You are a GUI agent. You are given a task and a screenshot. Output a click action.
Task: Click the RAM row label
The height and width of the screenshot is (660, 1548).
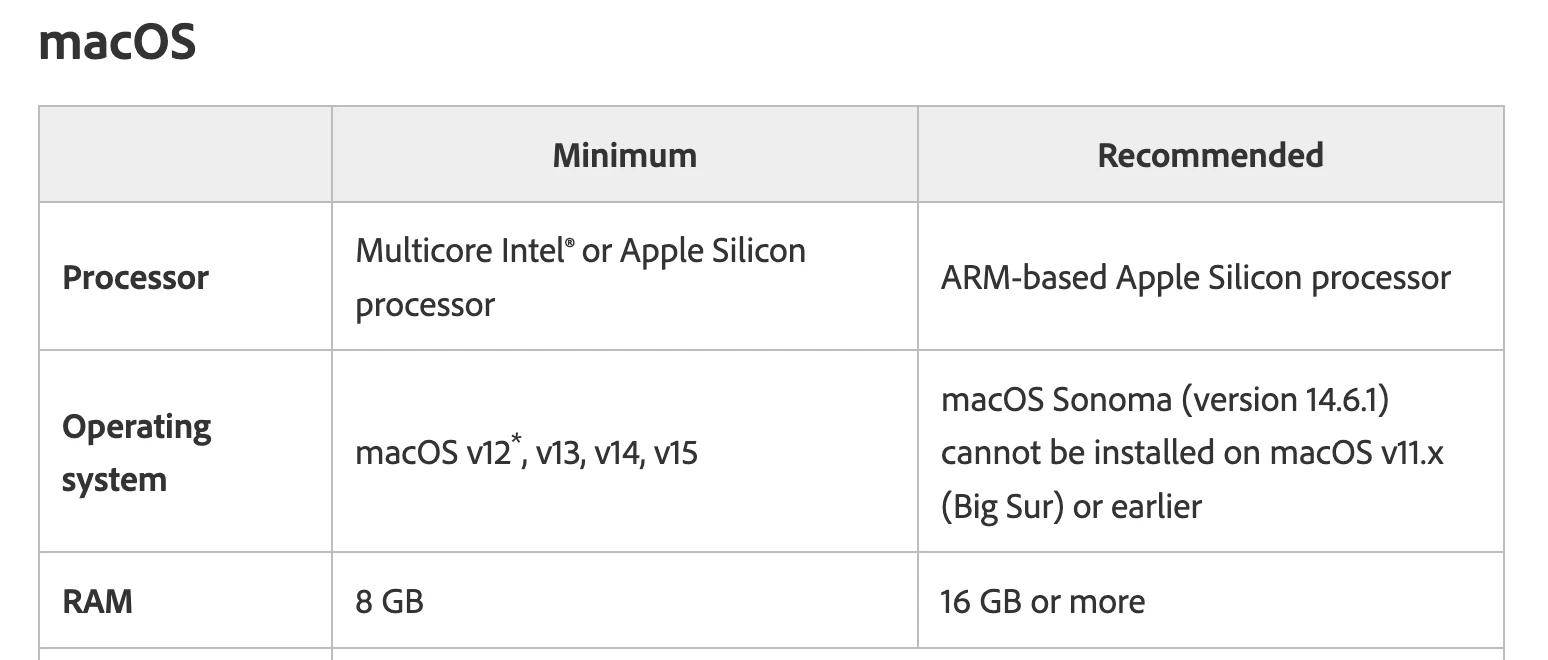pos(97,602)
